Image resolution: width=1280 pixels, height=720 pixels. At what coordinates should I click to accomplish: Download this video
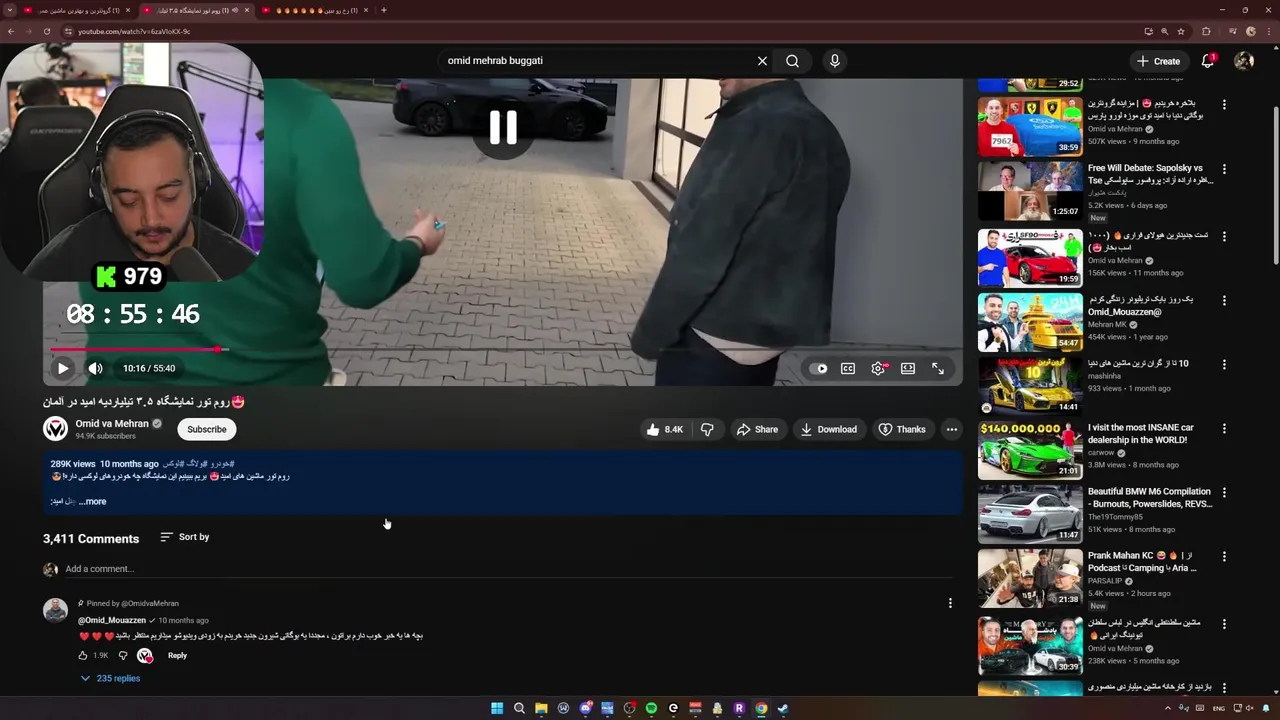[x=828, y=429]
